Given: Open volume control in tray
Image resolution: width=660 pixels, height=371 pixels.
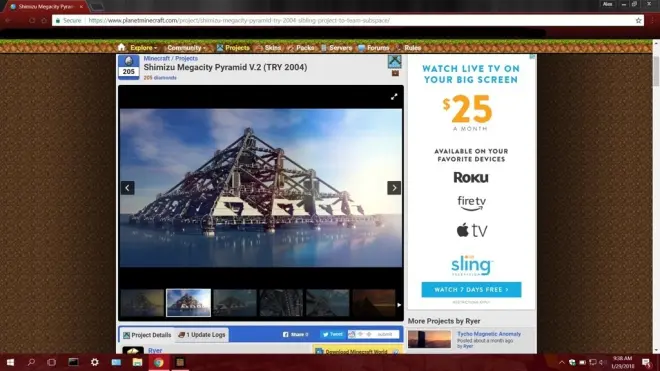Looking at the screenshot, I should tap(602, 362).
